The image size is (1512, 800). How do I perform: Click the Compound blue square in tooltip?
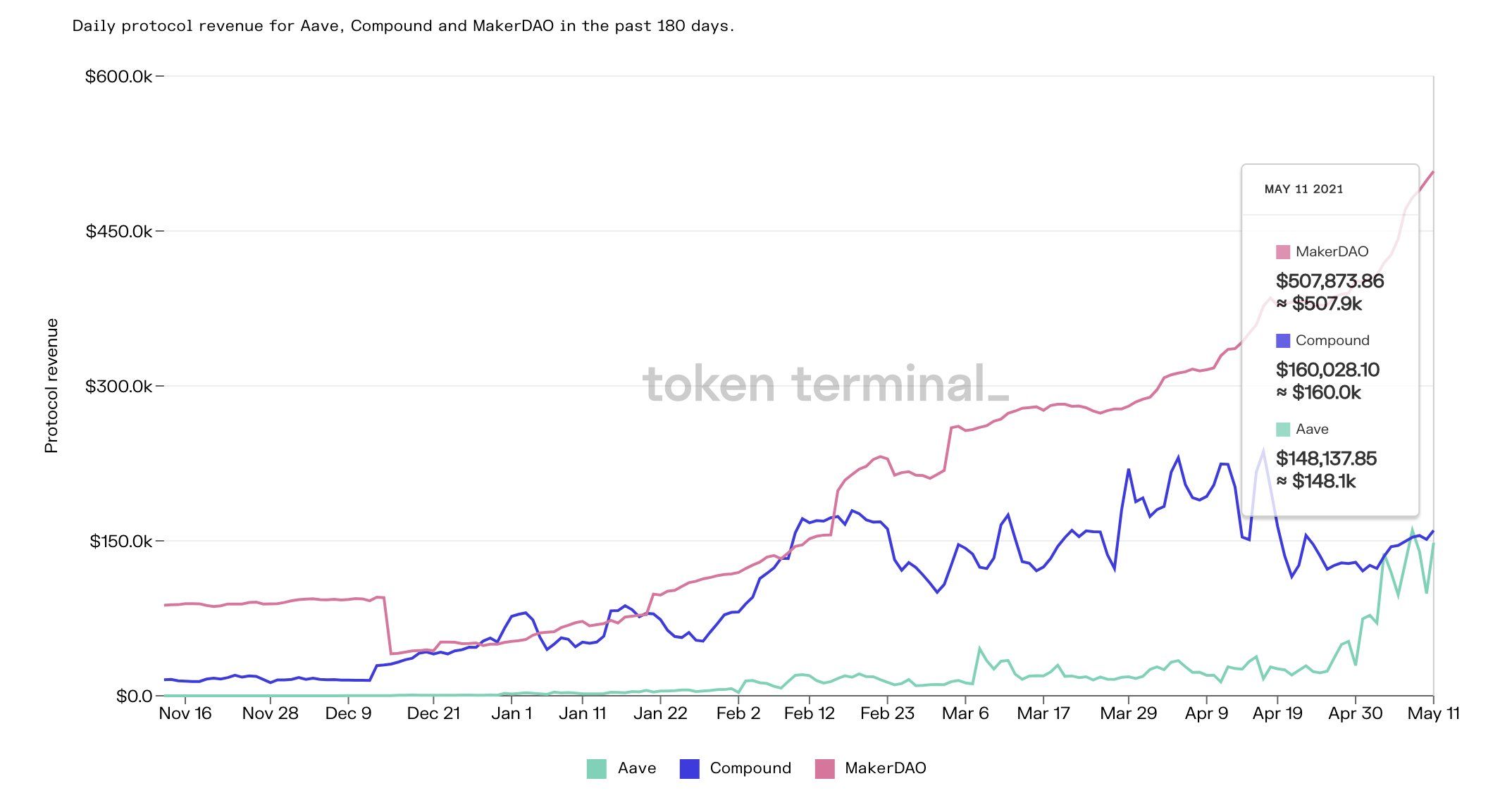1283,341
